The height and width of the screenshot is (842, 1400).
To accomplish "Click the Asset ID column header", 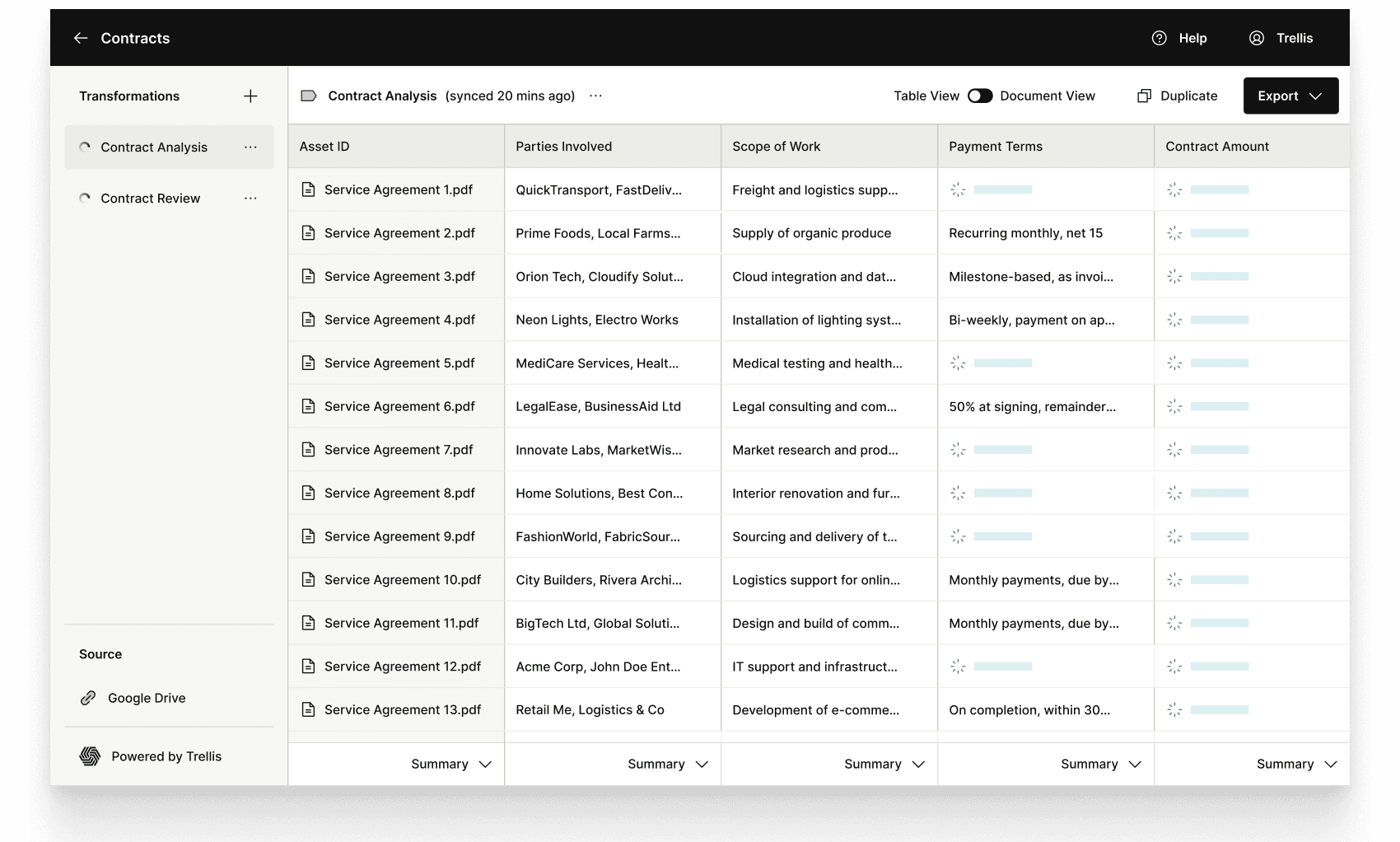I will 396,147.
